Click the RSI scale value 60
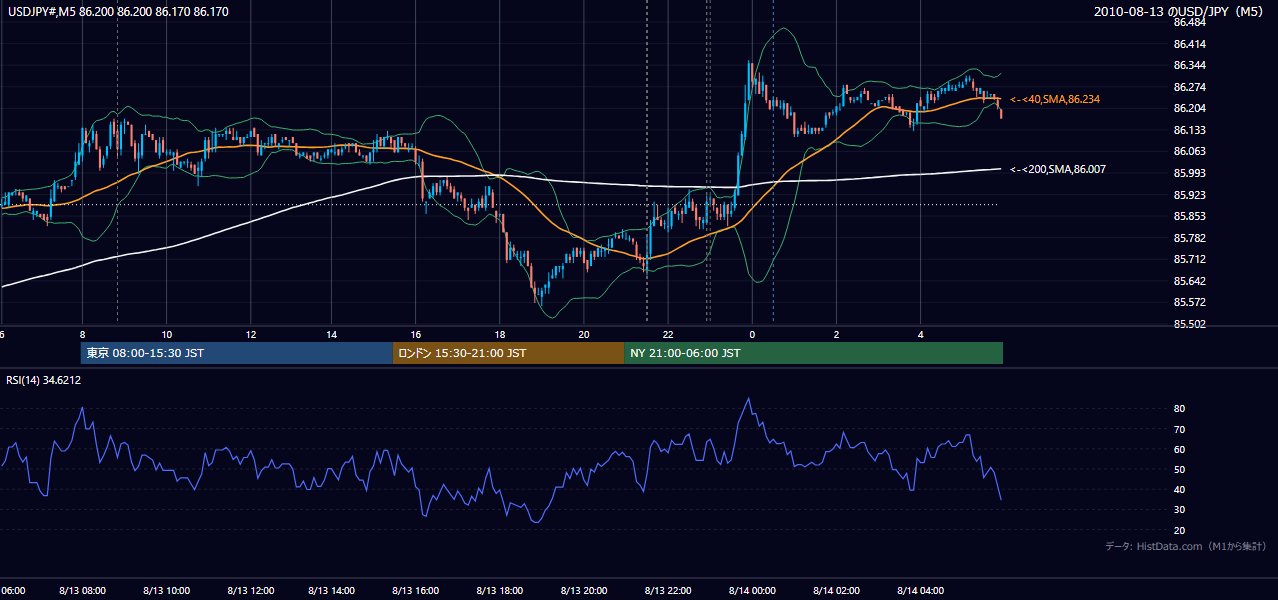Image resolution: width=1278 pixels, height=600 pixels. [x=1179, y=449]
